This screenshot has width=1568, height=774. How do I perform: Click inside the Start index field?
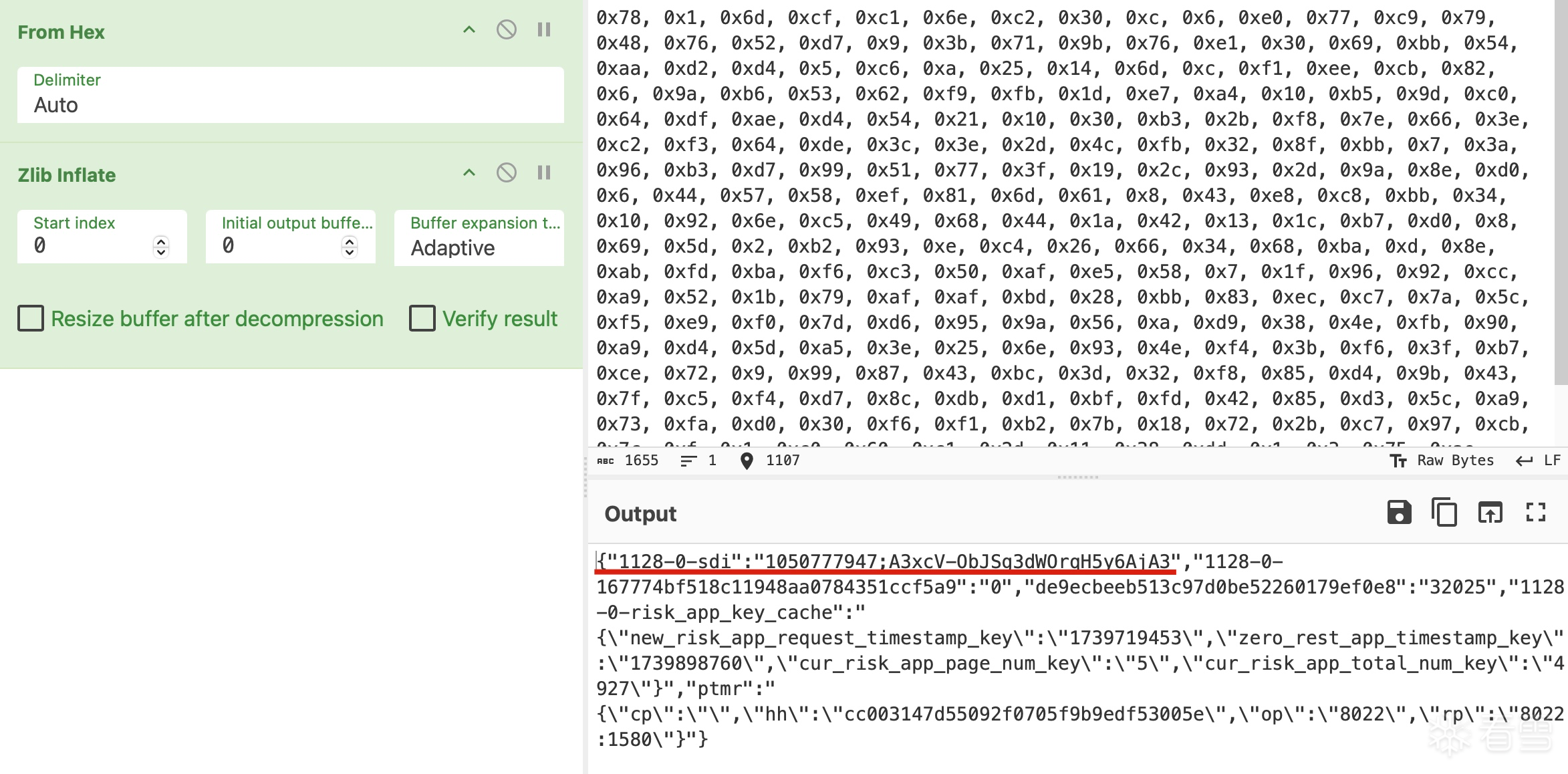87,246
